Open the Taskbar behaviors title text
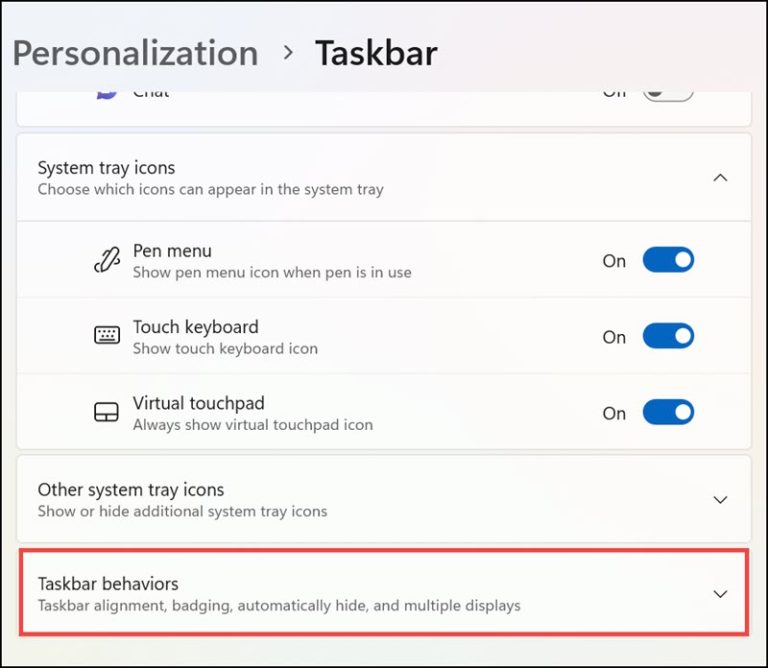 click(x=108, y=584)
